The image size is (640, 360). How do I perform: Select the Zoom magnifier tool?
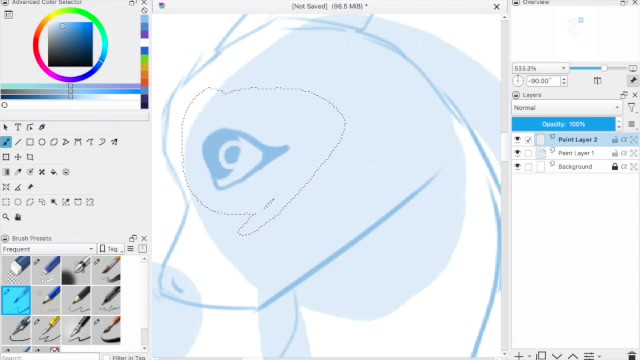pos(6,217)
